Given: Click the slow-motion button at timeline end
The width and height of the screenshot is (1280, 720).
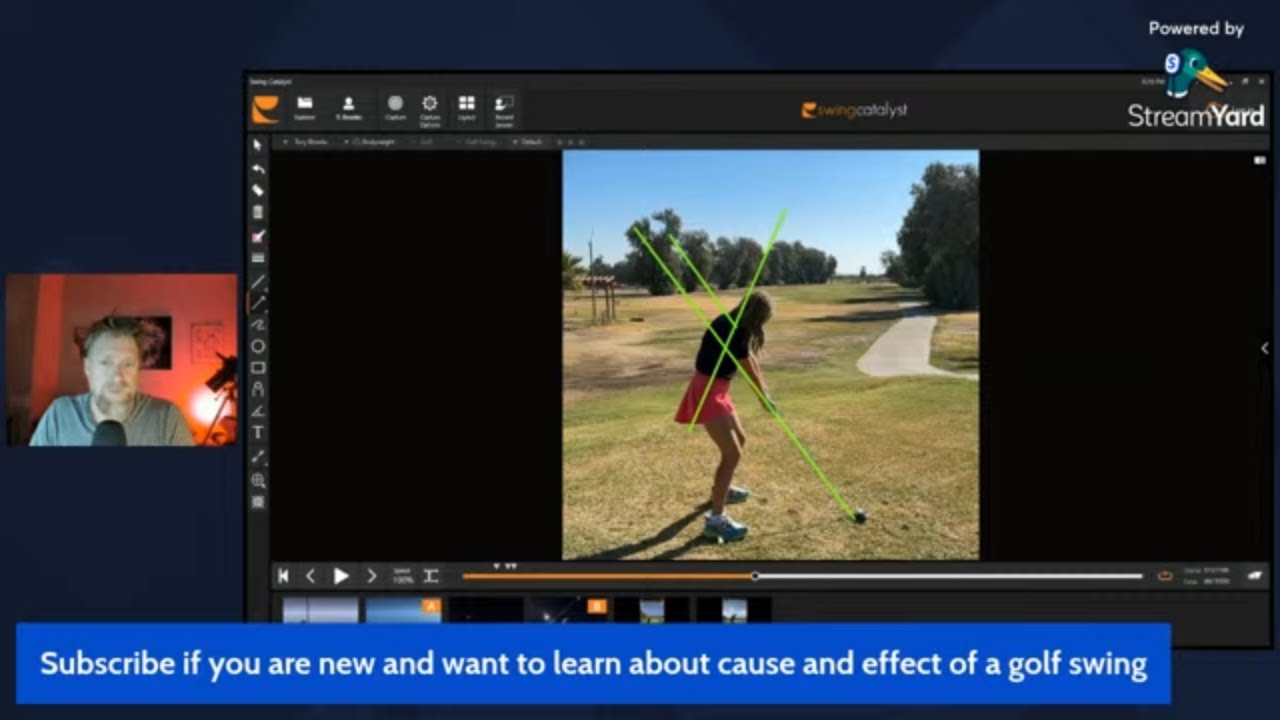Looking at the screenshot, I should (x=1254, y=576).
